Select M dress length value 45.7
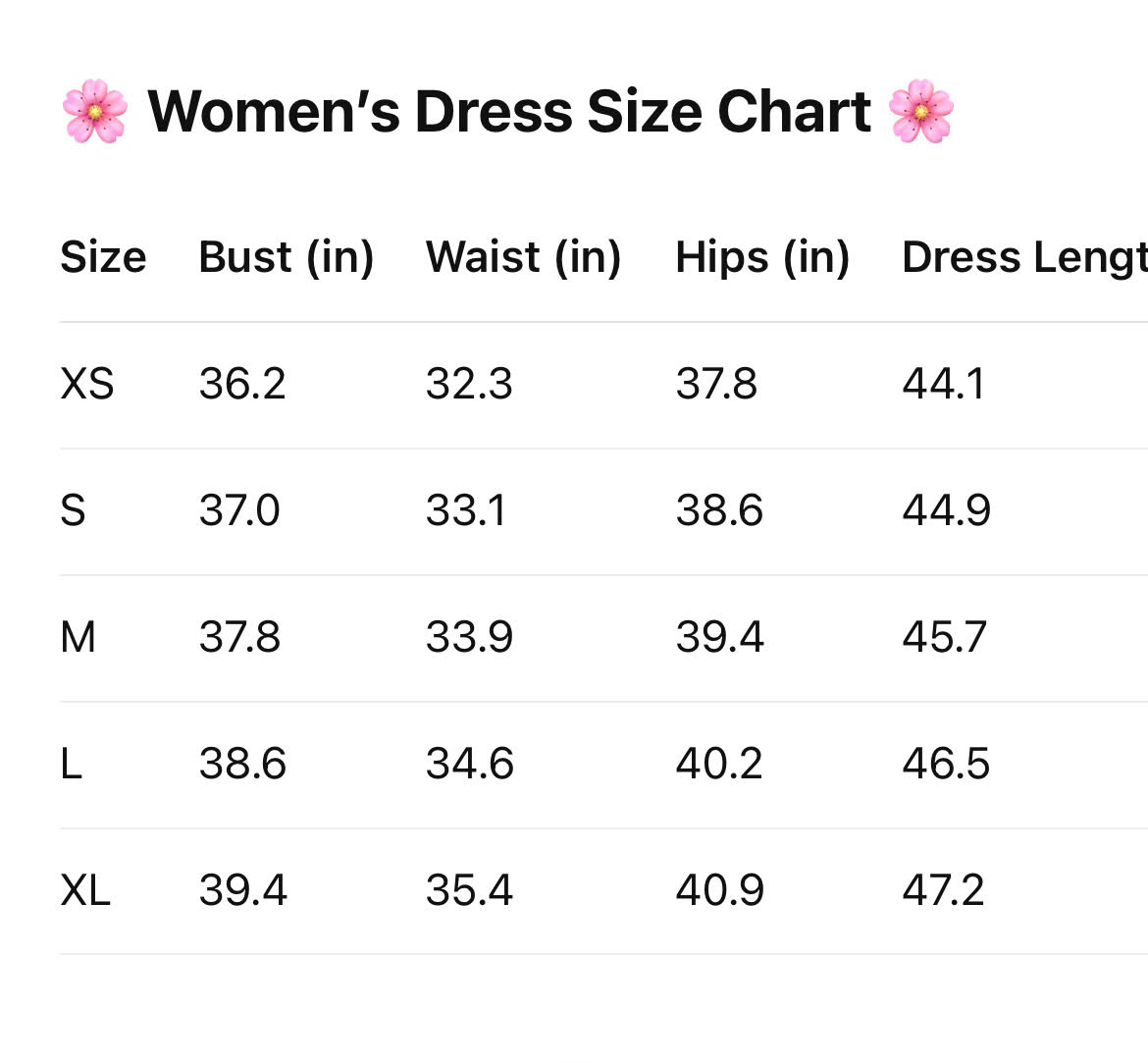Screen dimensions: 1148x1063 click(944, 637)
